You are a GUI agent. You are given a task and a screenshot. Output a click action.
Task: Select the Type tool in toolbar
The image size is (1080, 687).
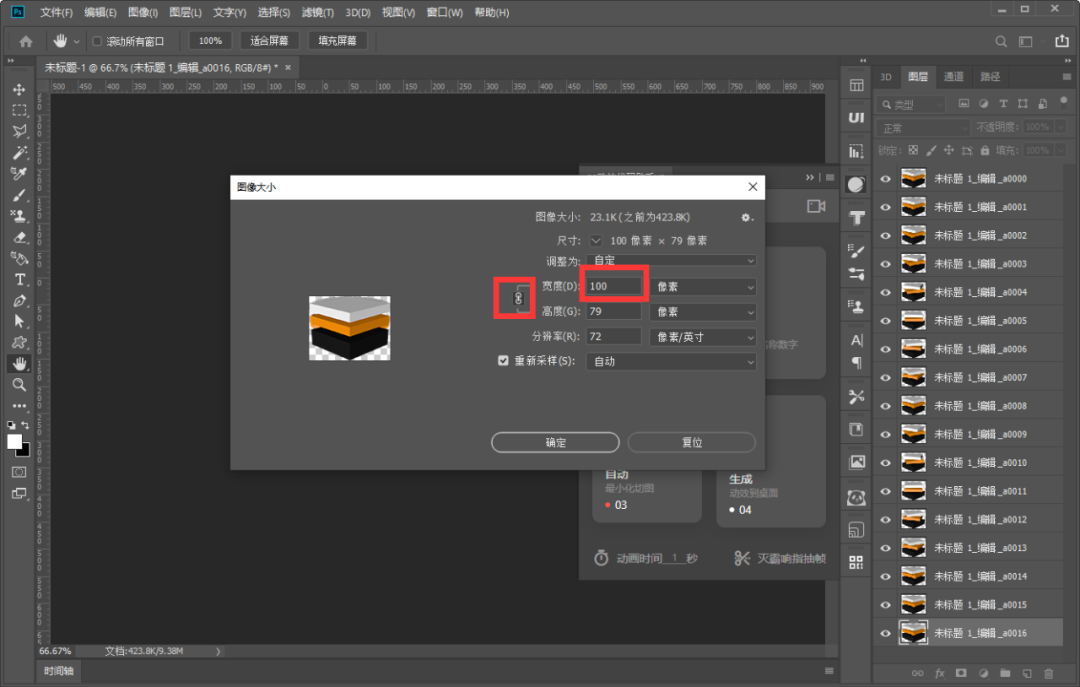point(19,280)
